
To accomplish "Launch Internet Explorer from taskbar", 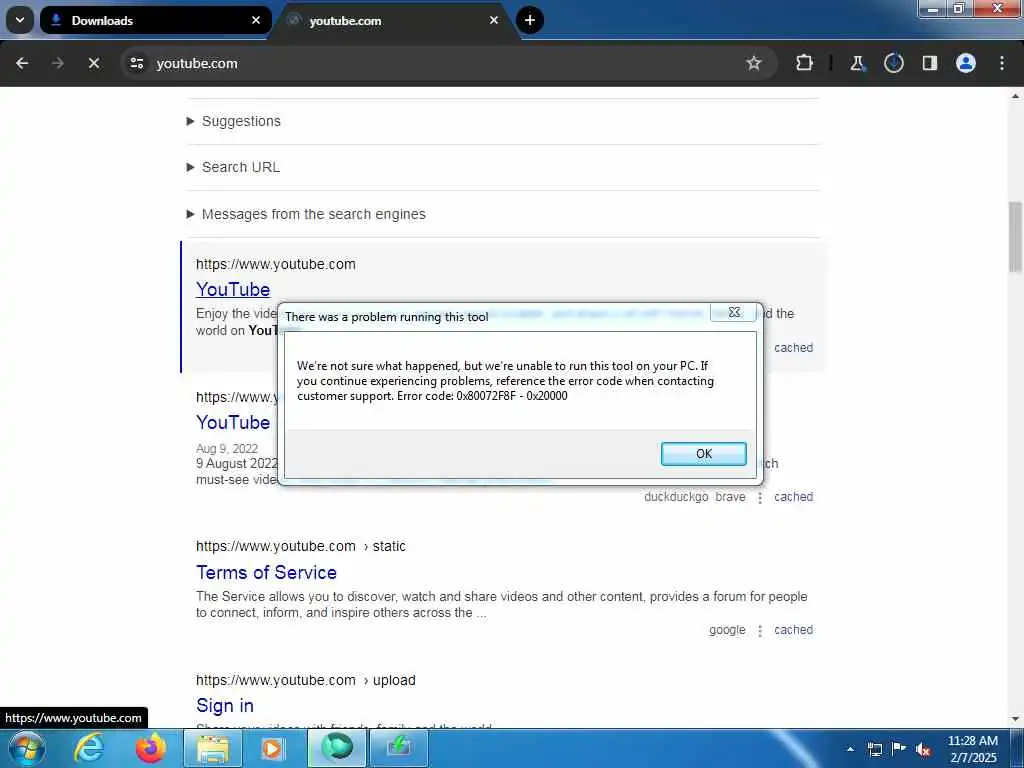I will 88,748.
